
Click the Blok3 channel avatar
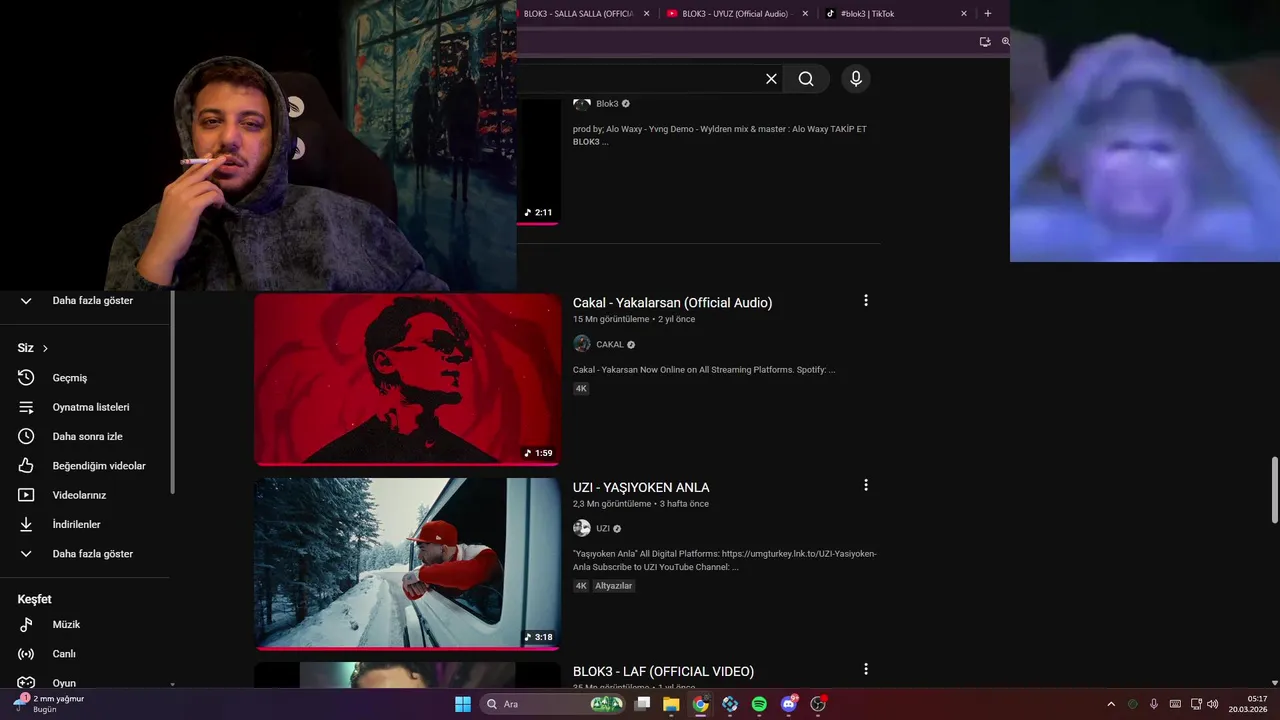coord(582,104)
